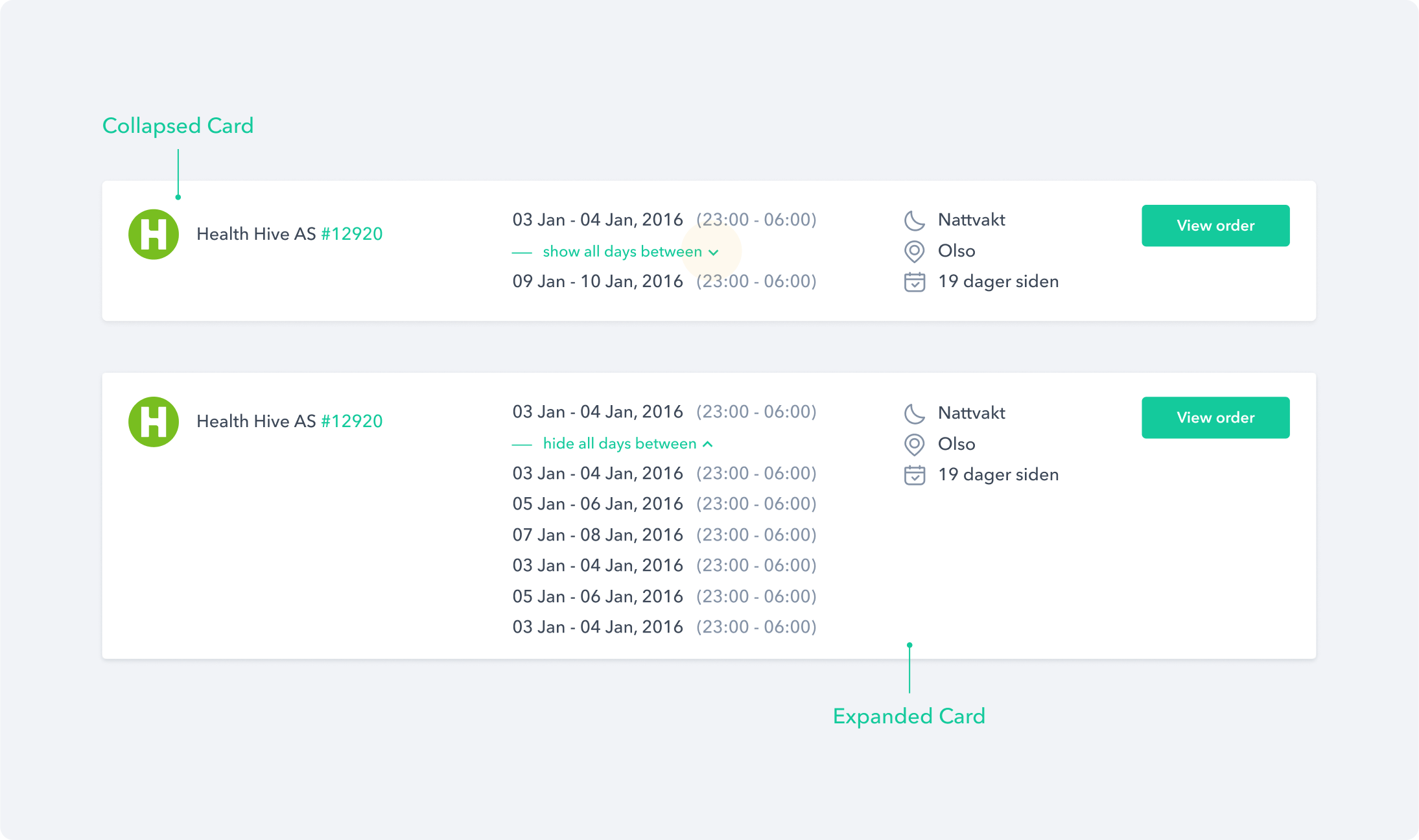
Task: Click location pin icon in expanded card
Action: (x=914, y=444)
